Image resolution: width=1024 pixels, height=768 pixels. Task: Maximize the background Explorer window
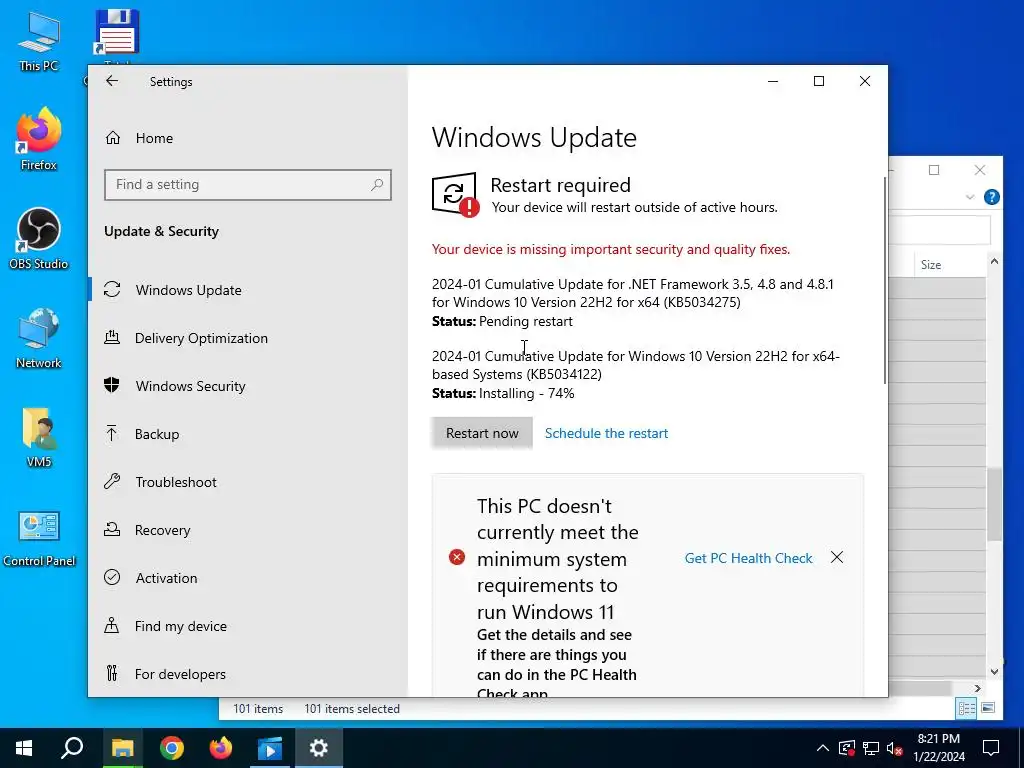pos(934,170)
